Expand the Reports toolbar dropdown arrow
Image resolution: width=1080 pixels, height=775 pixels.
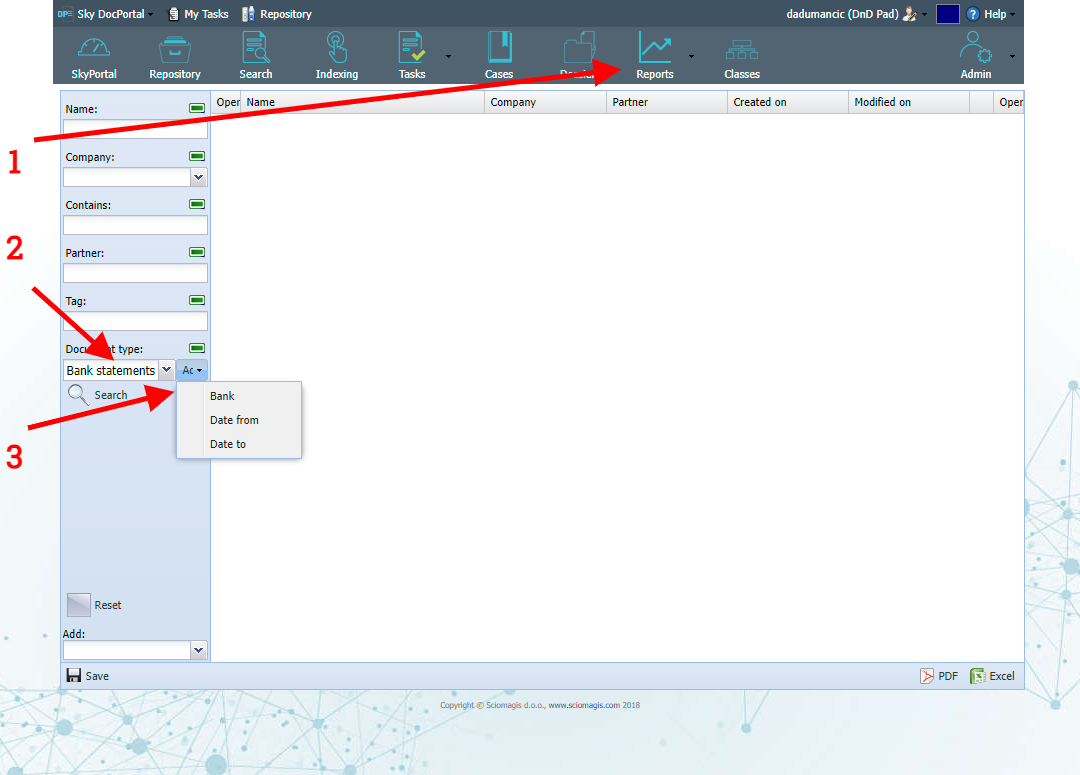(x=692, y=56)
